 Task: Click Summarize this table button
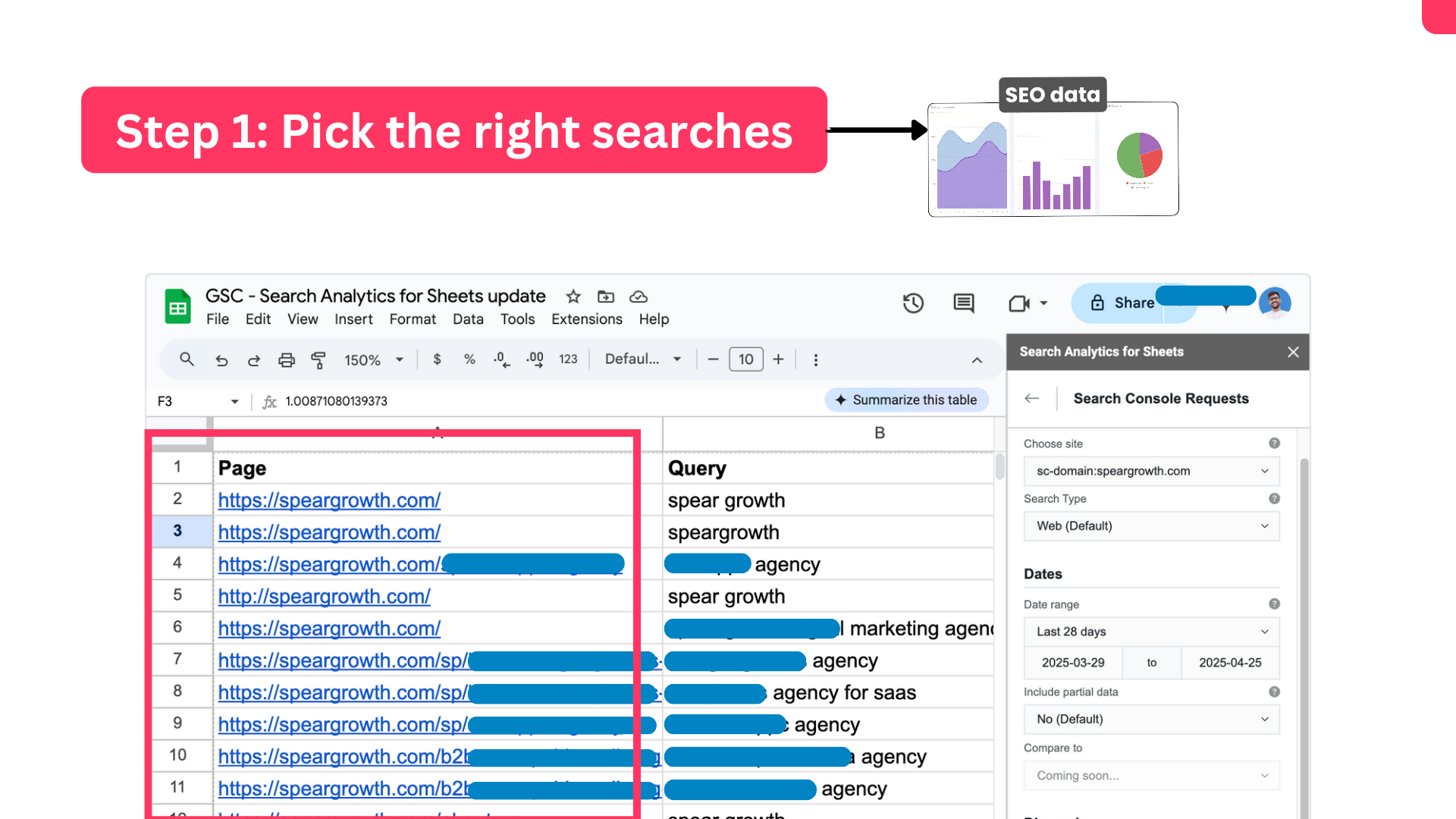(907, 400)
